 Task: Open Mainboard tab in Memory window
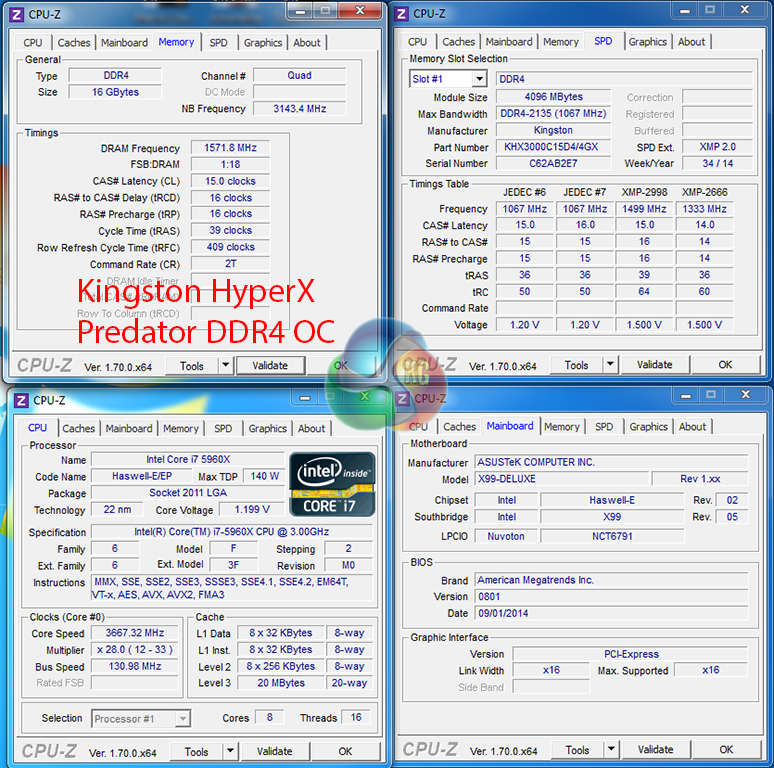[124, 43]
